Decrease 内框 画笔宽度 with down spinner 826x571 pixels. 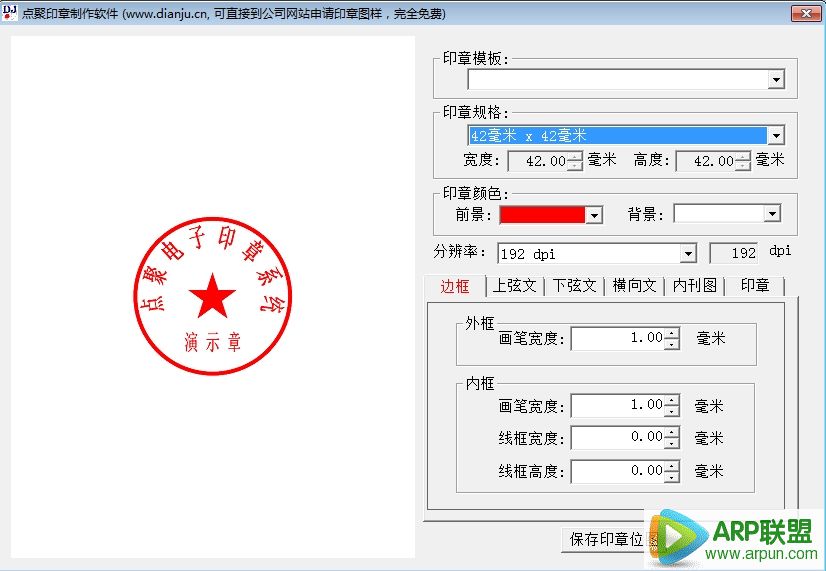672,411
